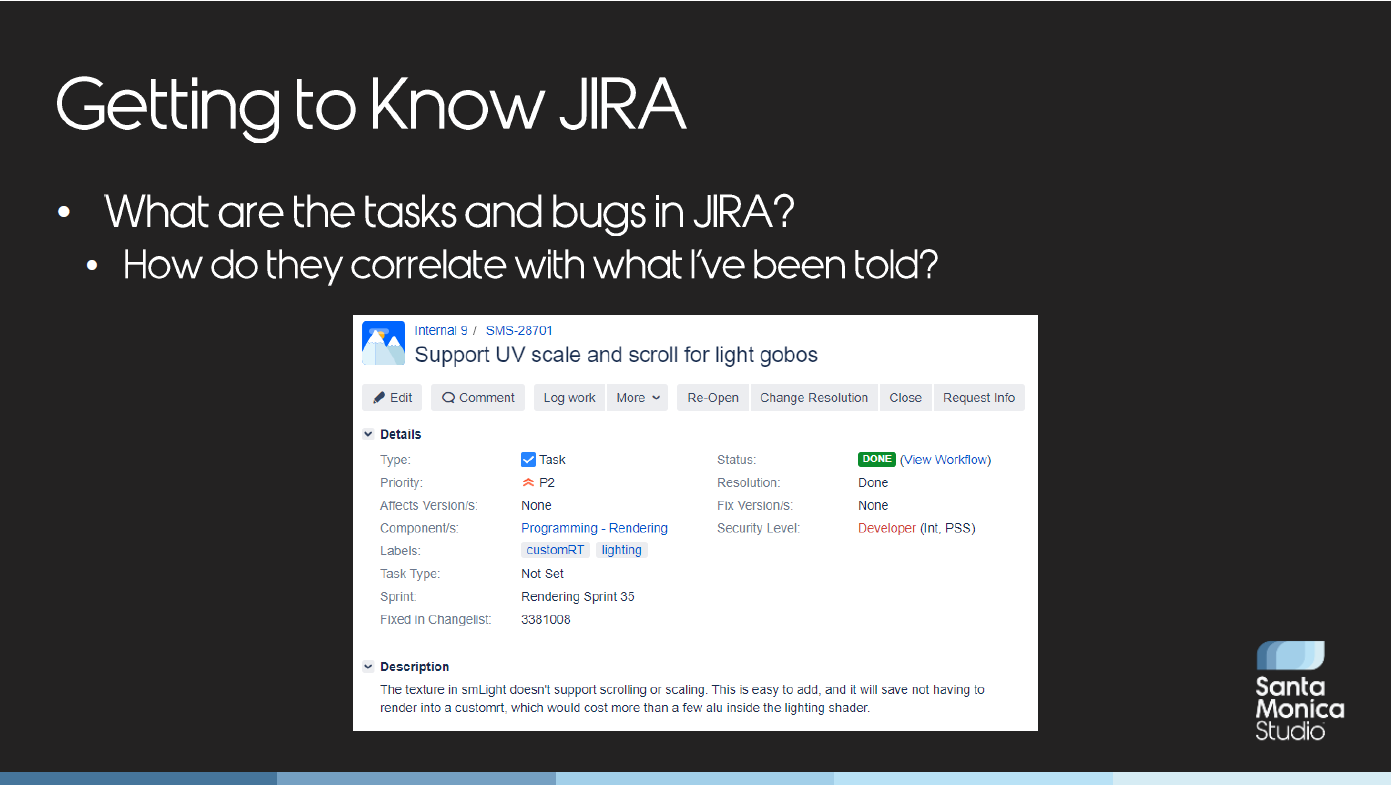This screenshot has height=785, width=1391.
Task: Click the P2 priority arrows icon
Action: [528, 483]
